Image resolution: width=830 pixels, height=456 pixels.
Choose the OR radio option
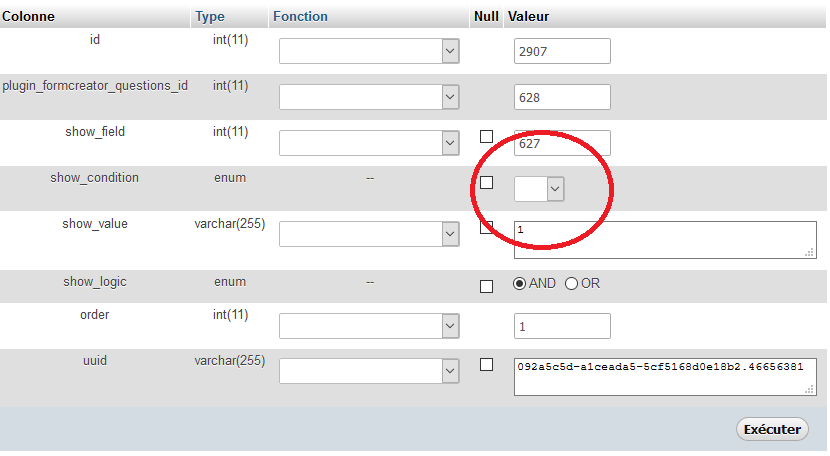571,284
